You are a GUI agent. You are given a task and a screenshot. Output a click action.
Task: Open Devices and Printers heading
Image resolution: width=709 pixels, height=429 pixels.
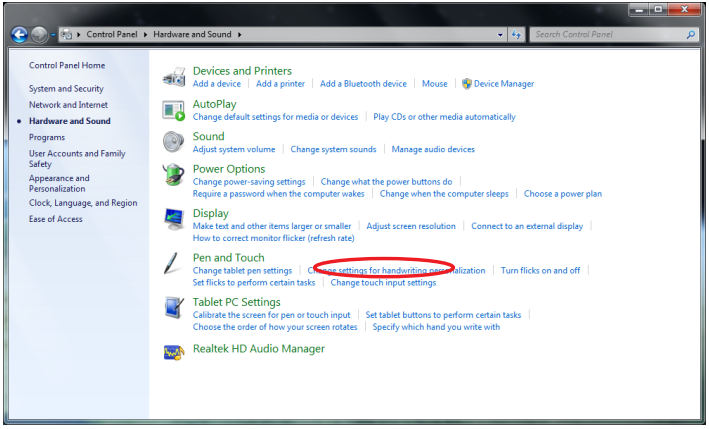(242, 71)
